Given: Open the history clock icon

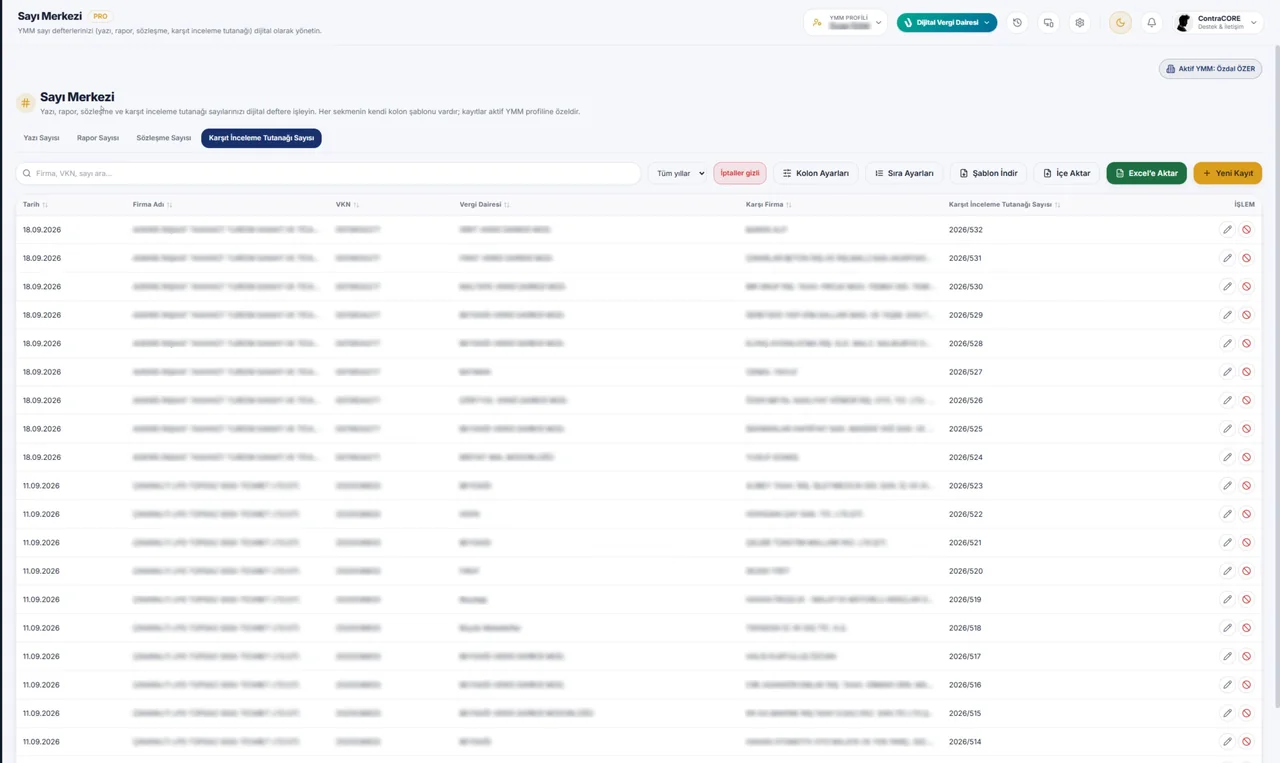Looking at the screenshot, I should [1017, 22].
